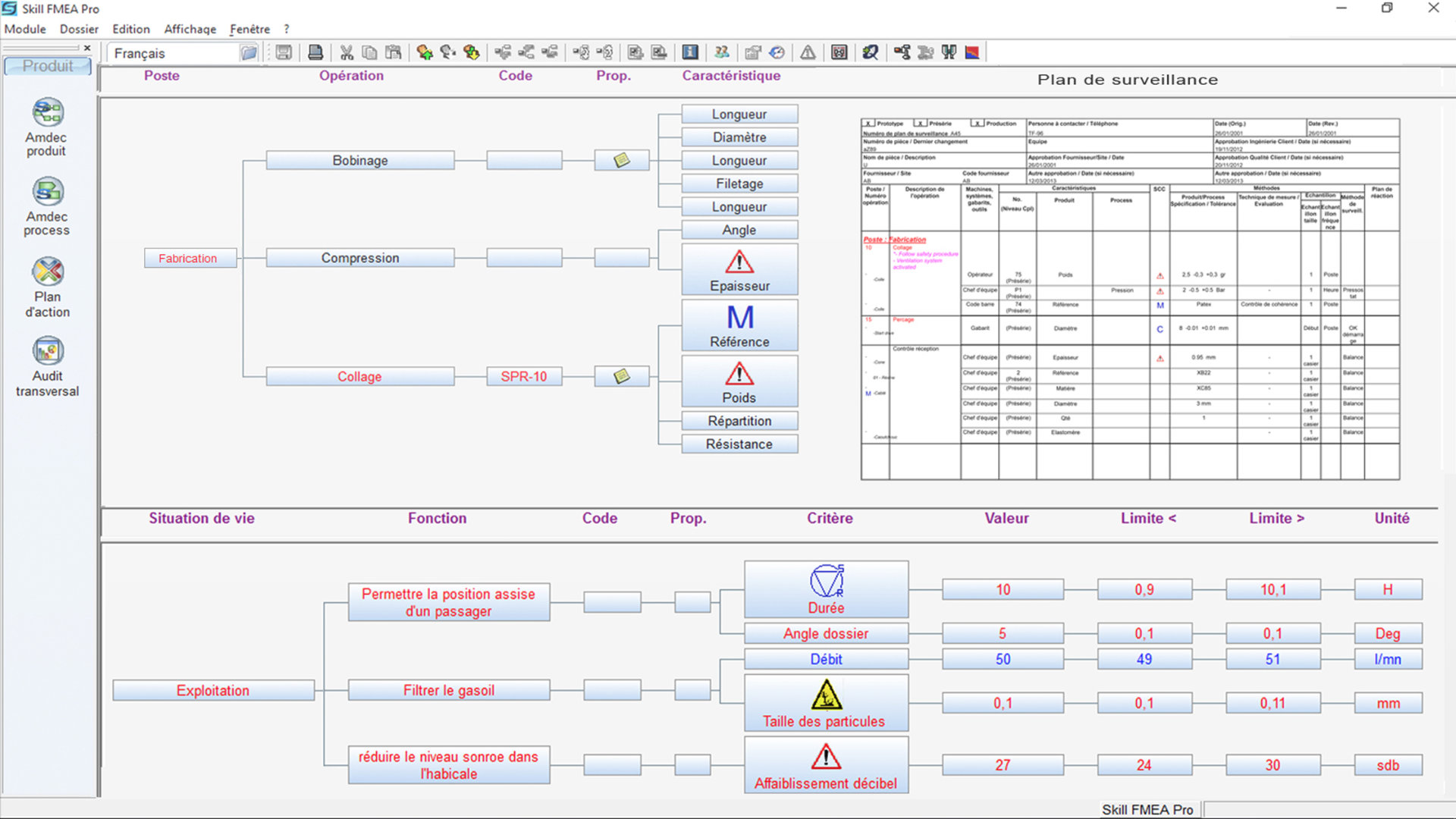1456x819 pixels.
Task: Open the Affichage menu
Action: click(190, 29)
